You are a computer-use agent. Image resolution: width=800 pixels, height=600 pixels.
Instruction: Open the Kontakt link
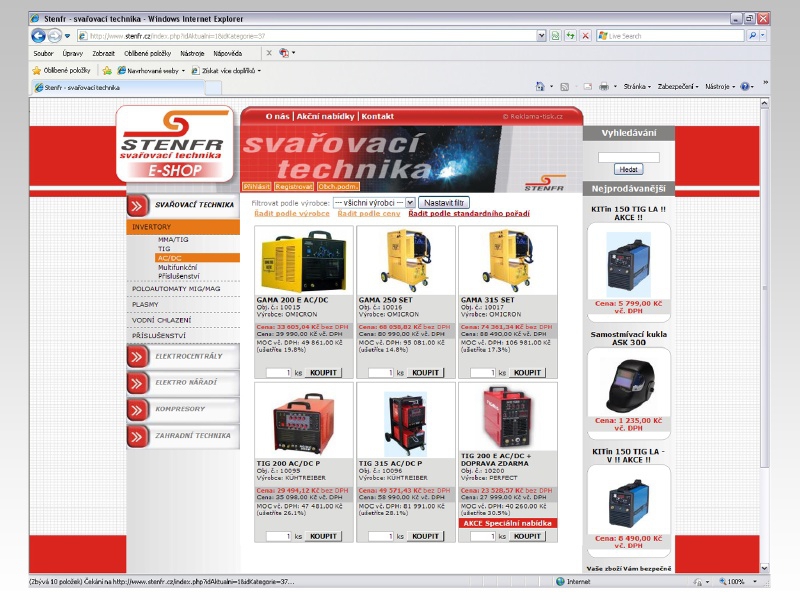(x=378, y=116)
